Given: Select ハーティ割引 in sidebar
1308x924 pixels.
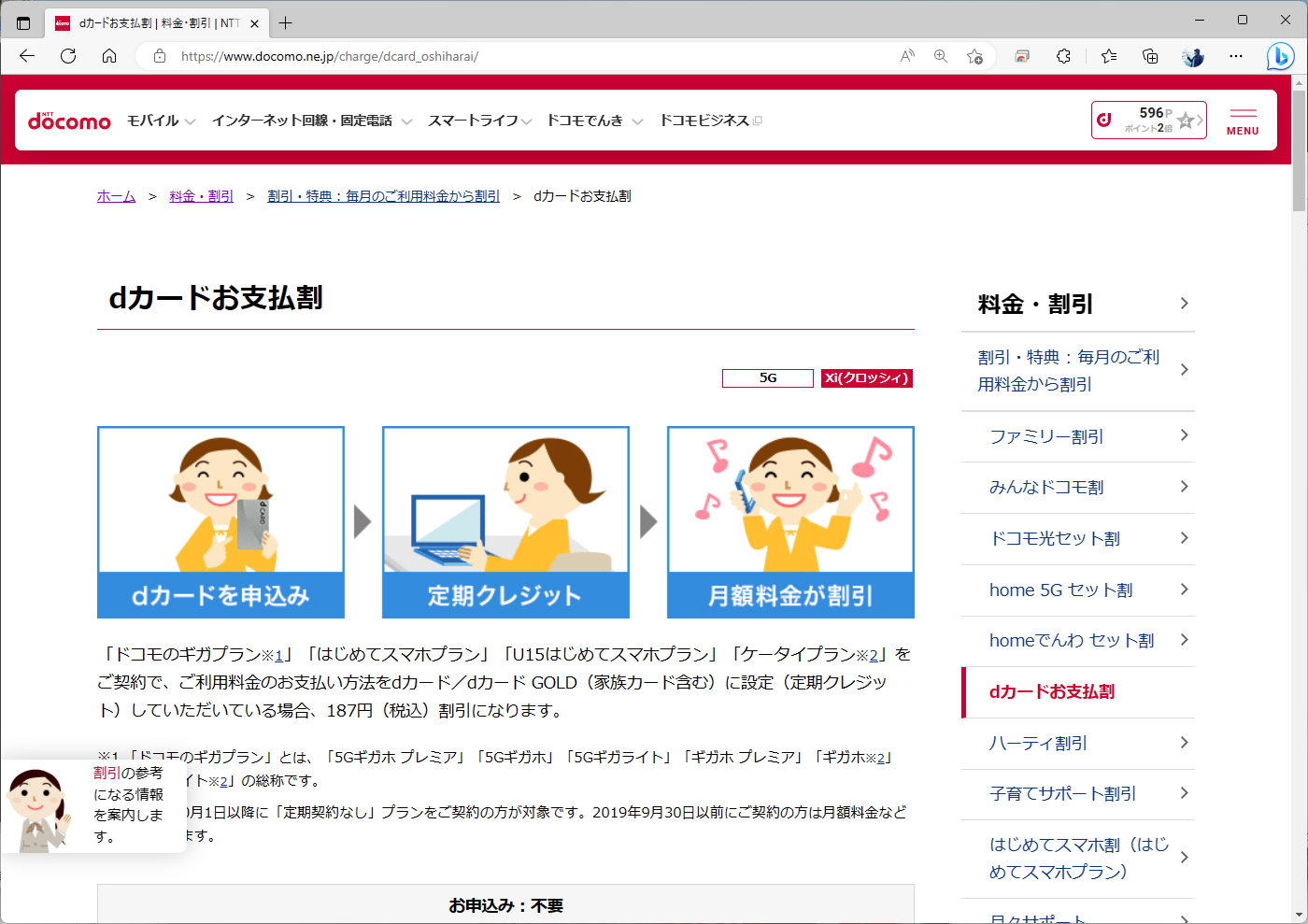Looking at the screenshot, I should [x=1078, y=744].
